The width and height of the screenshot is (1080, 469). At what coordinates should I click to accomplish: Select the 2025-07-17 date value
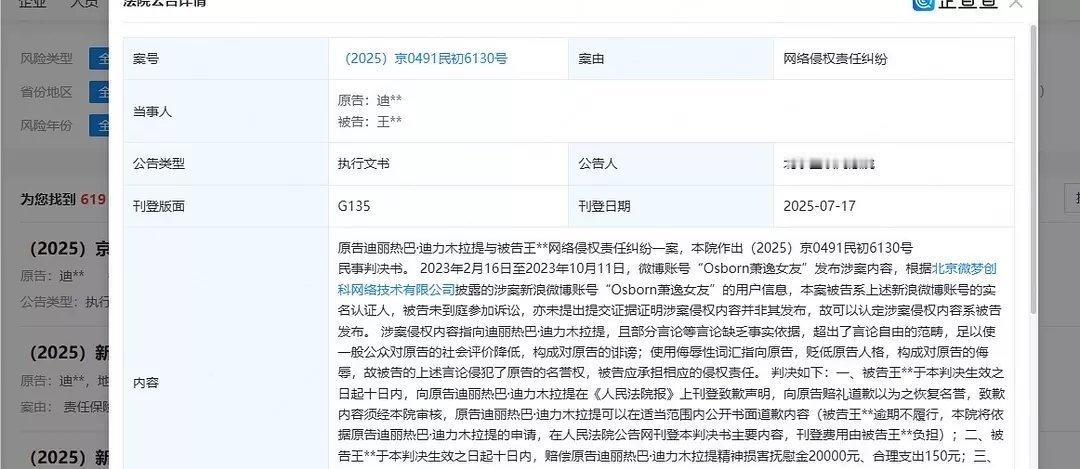tap(820, 206)
